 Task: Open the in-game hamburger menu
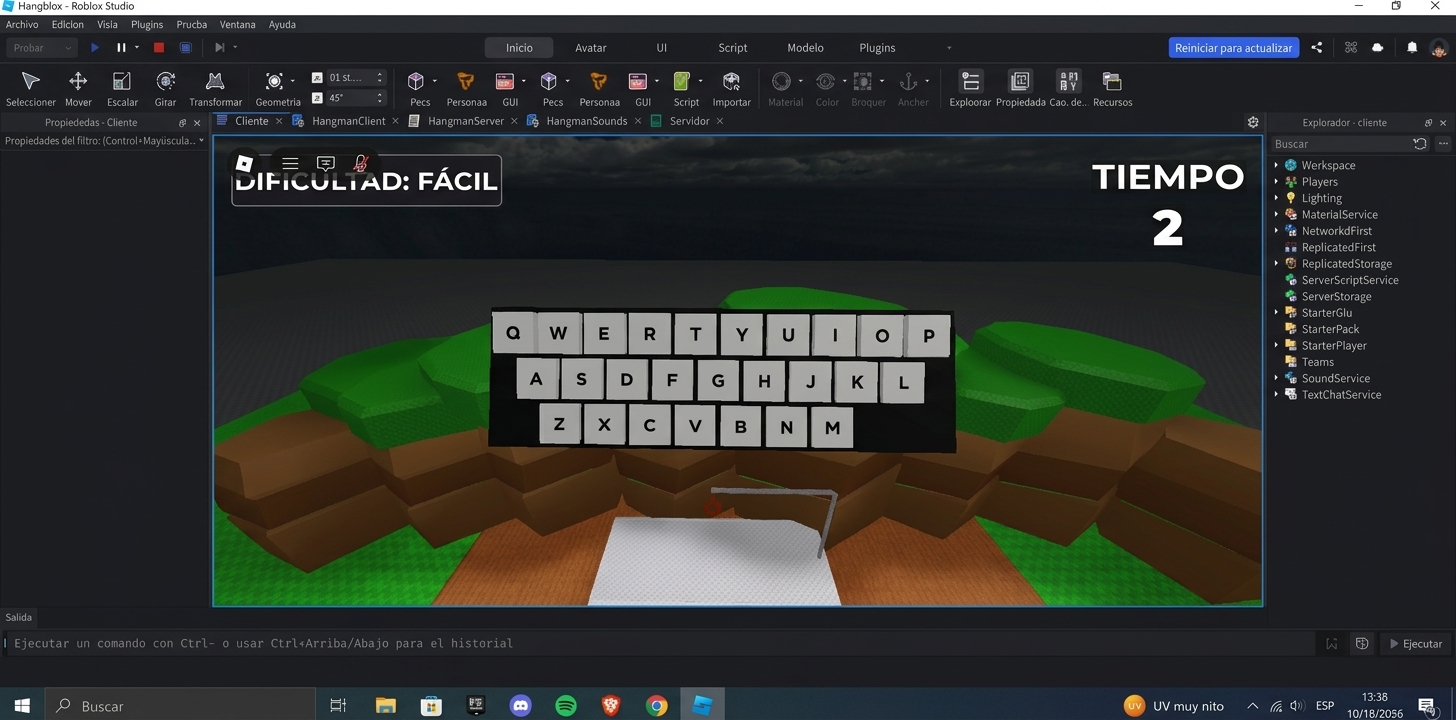click(290, 163)
